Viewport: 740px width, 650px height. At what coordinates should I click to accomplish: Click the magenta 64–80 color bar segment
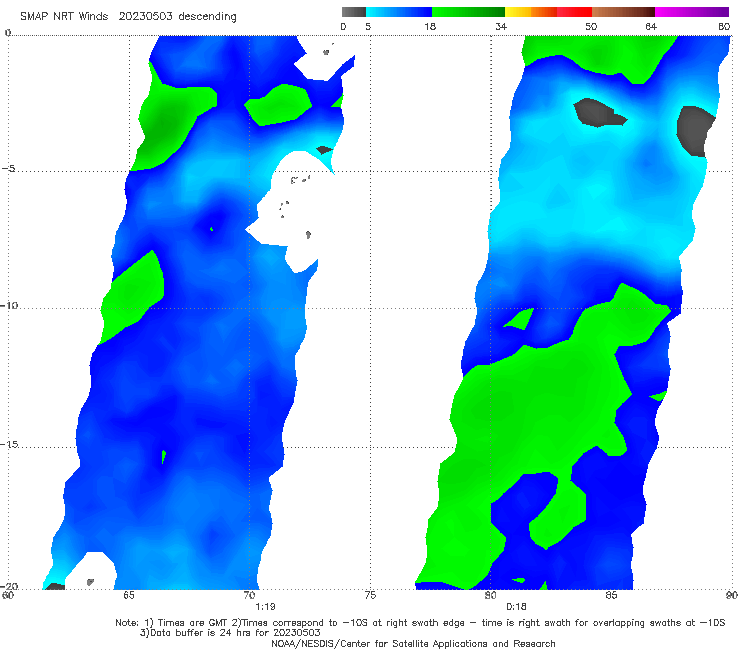click(x=692, y=12)
